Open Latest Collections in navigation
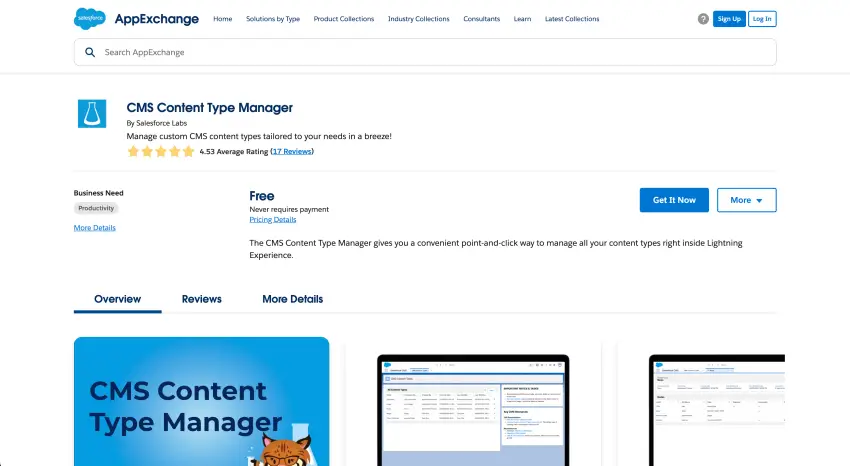850x466 pixels. [572, 19]
